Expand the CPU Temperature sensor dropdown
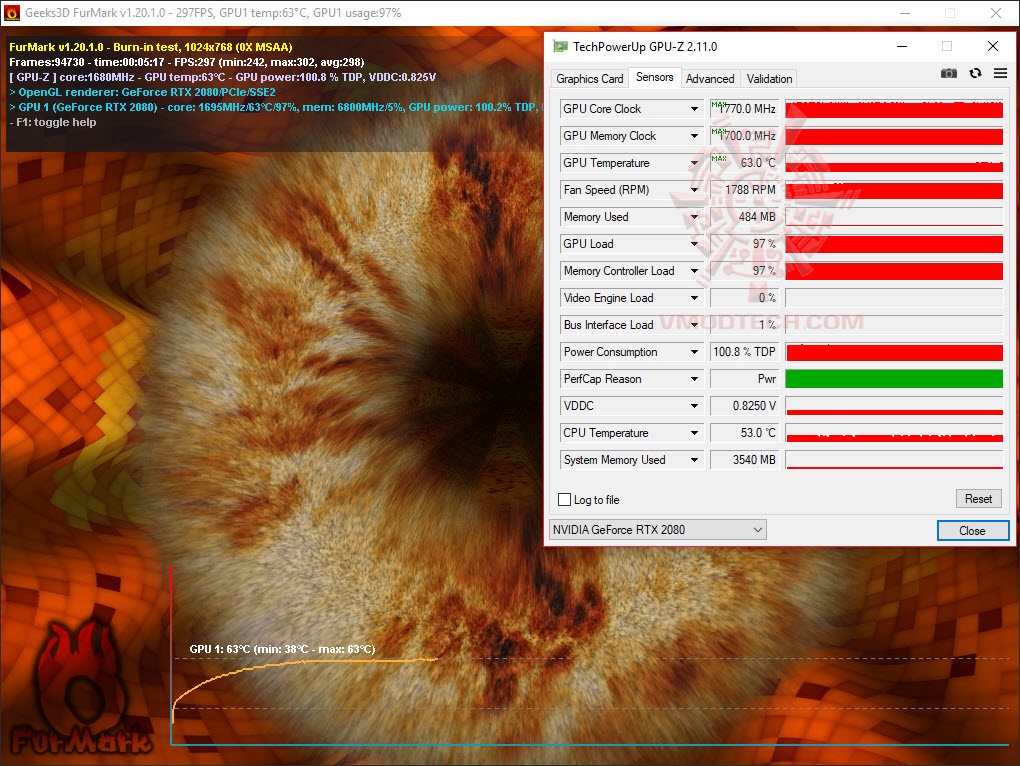The width and height of the screenshot is (1020, 766). 694,433
